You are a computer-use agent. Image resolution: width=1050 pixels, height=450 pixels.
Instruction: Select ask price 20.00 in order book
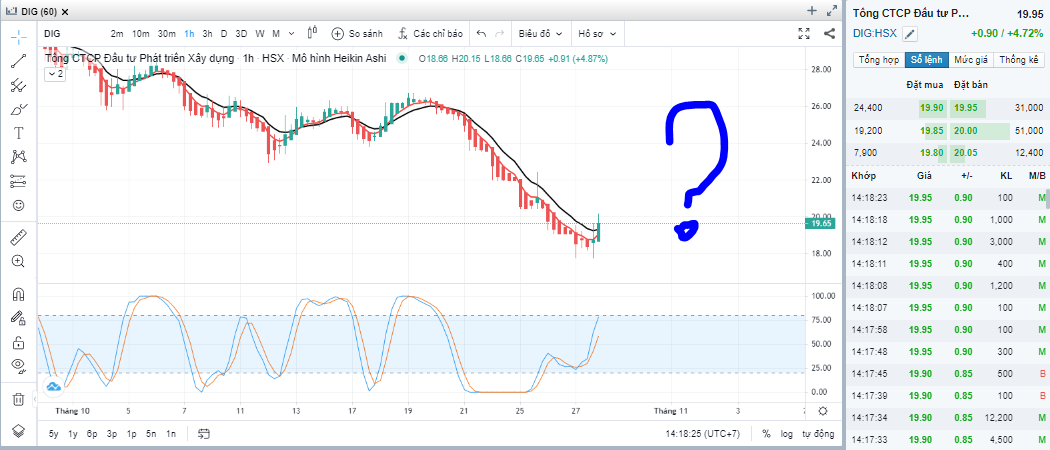[x=968, y=131]
